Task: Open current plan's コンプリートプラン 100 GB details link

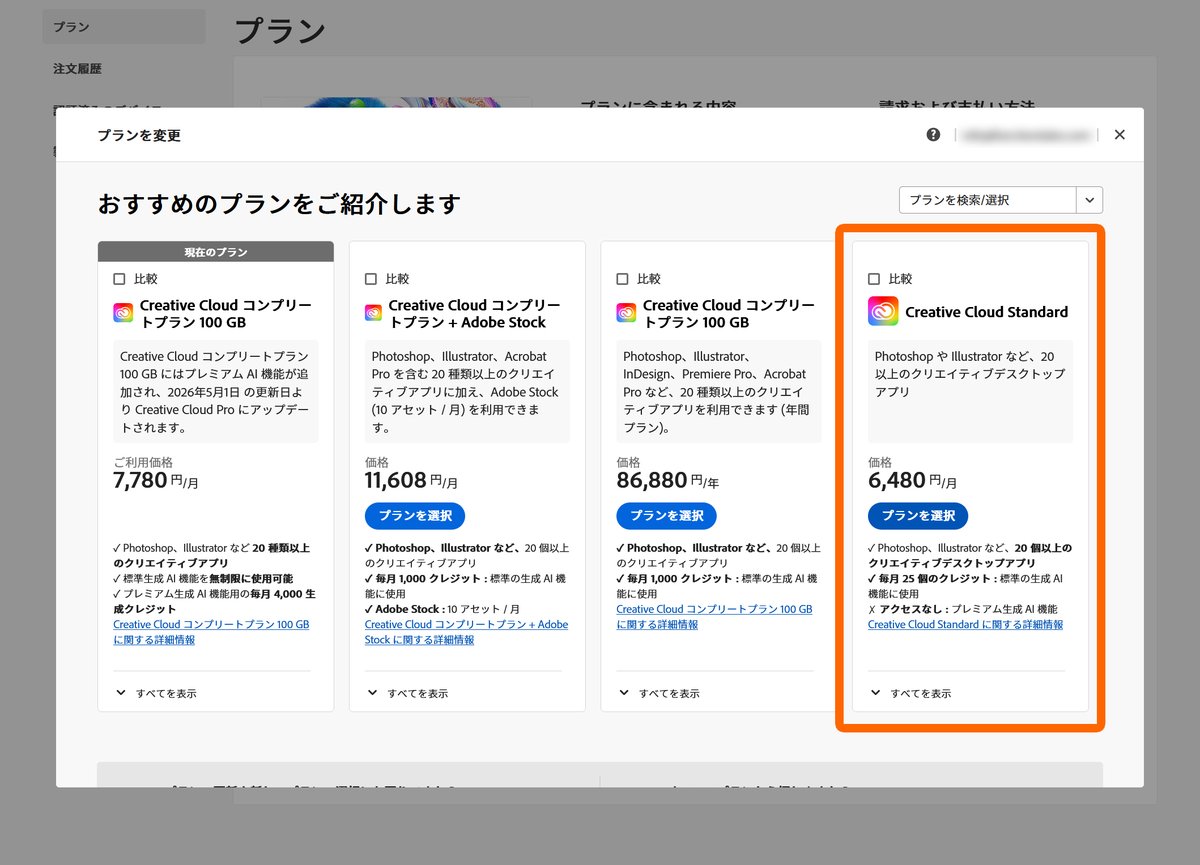Action: tap(211, 632)
